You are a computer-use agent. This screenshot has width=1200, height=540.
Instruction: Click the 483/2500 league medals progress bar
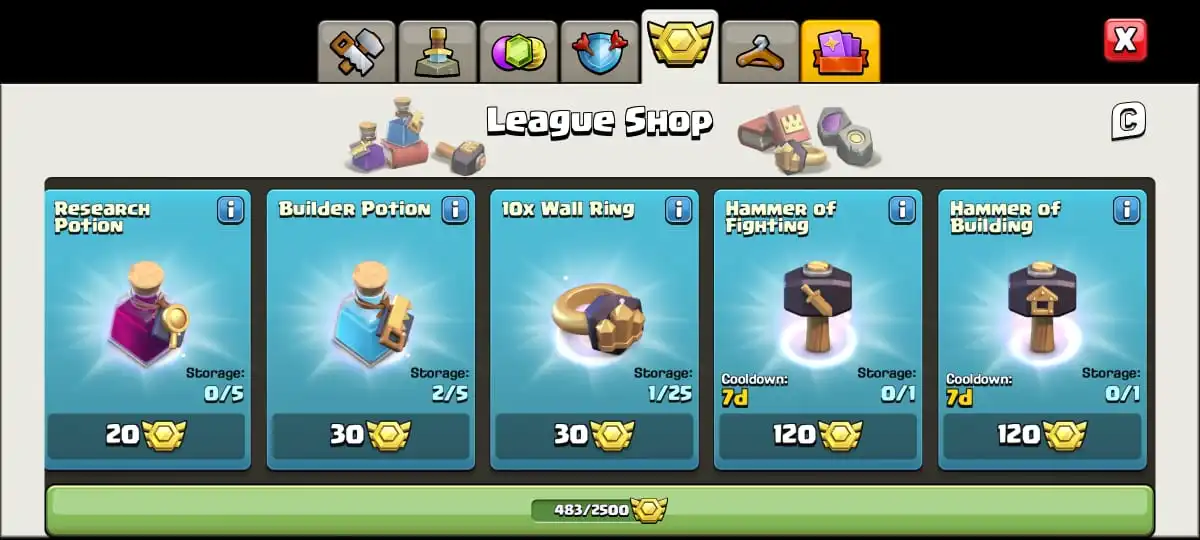pos(600,510)
